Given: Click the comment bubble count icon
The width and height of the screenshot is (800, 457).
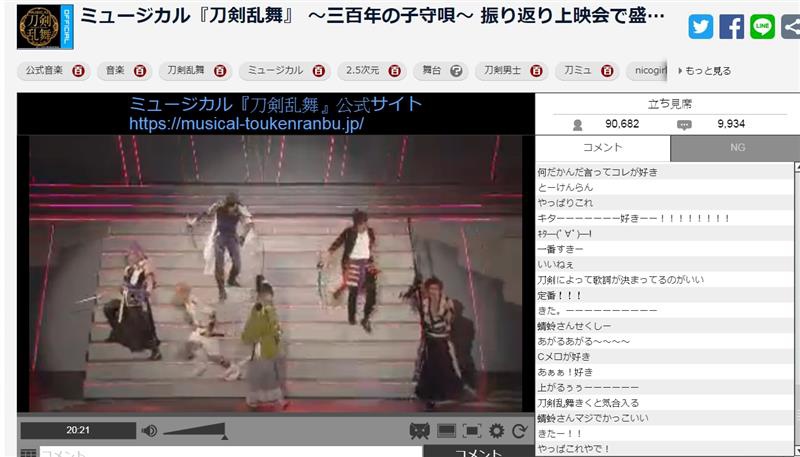Looking at the screenshot, I should pyautogui.click(x=684, y=125).
